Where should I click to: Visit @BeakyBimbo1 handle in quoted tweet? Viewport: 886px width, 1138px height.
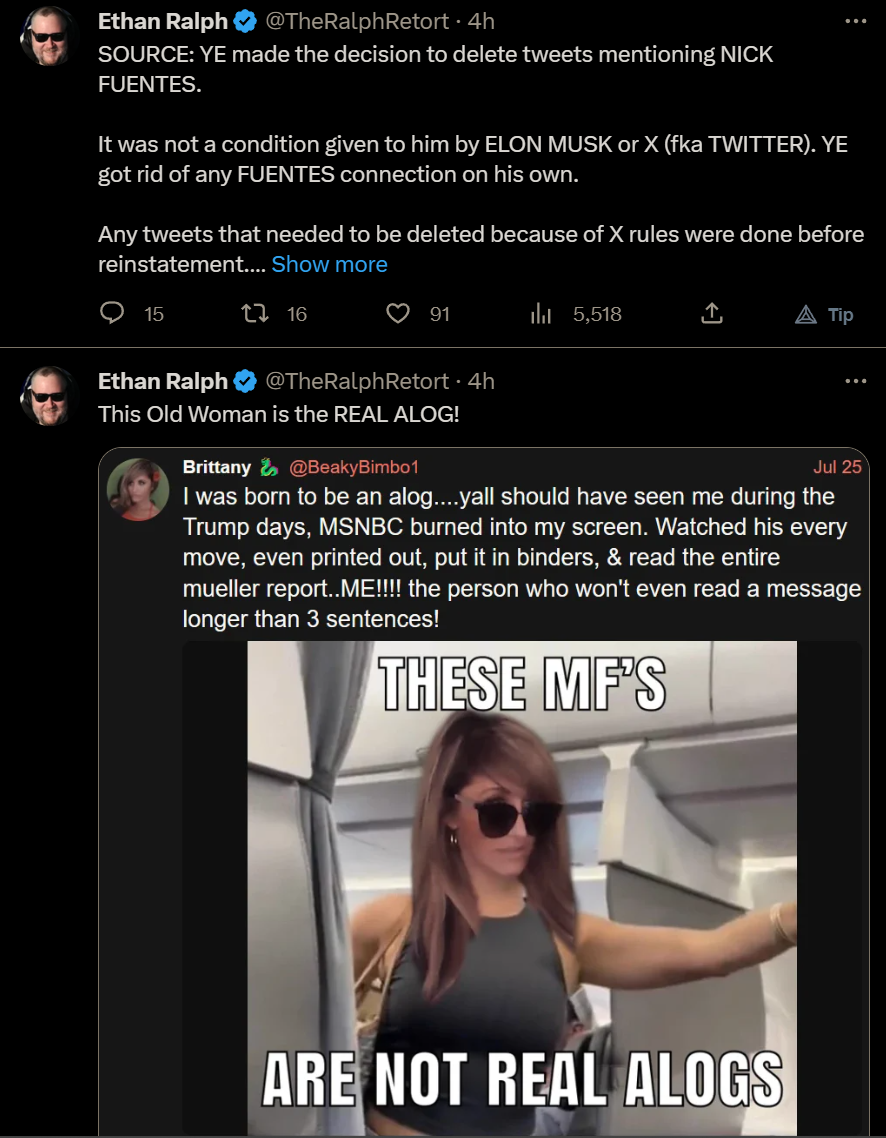click(x=354, y=467)
